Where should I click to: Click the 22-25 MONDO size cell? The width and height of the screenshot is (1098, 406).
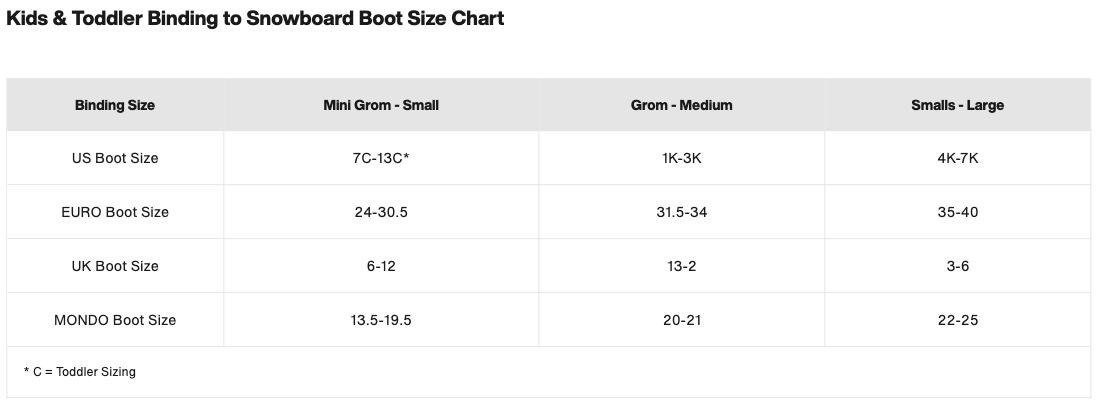point(957,320)
